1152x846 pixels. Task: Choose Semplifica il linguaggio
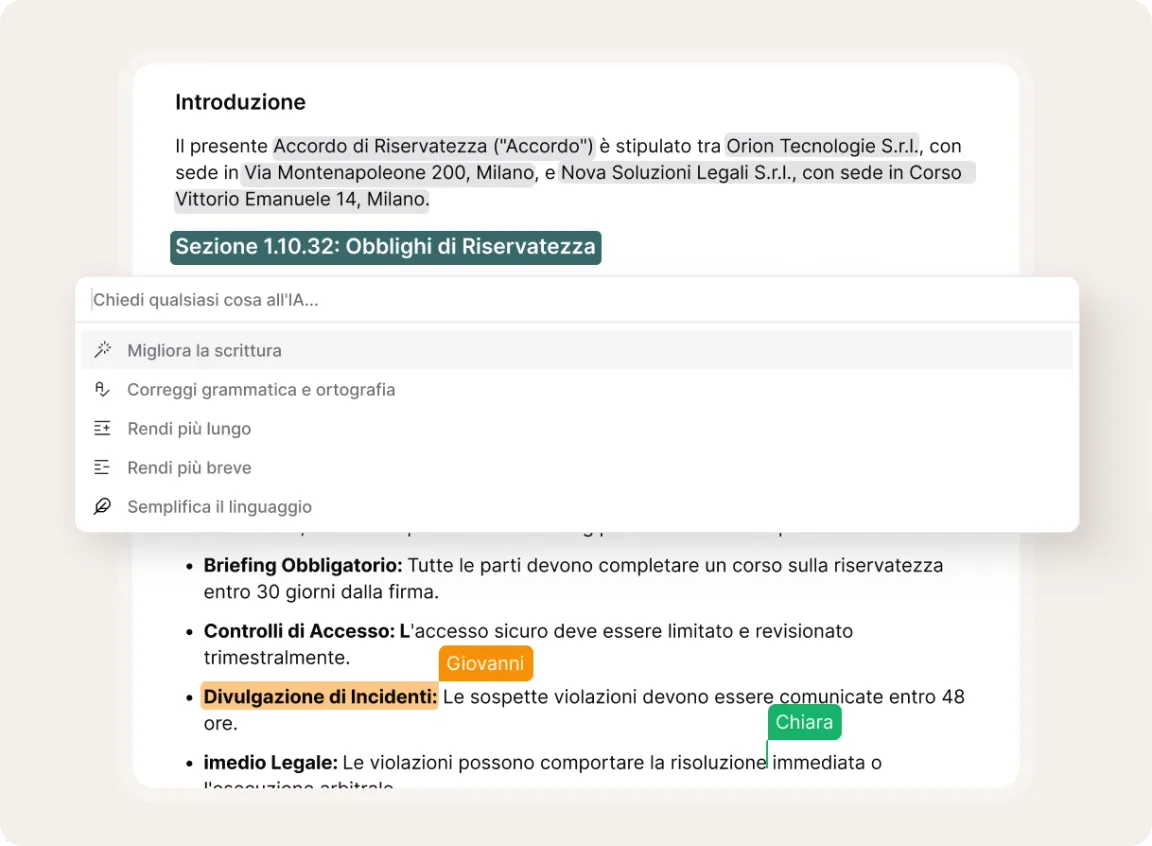point(219,507)
